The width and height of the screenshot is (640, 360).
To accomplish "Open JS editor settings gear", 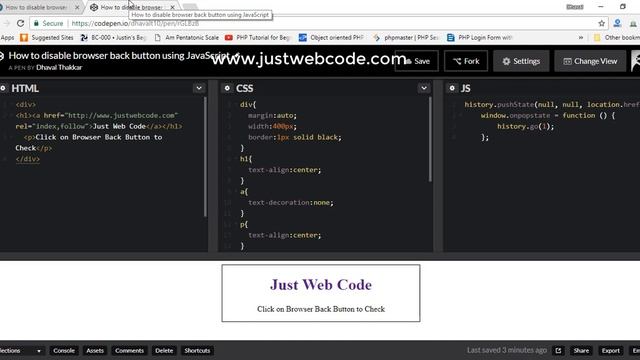I will point(452,88).
